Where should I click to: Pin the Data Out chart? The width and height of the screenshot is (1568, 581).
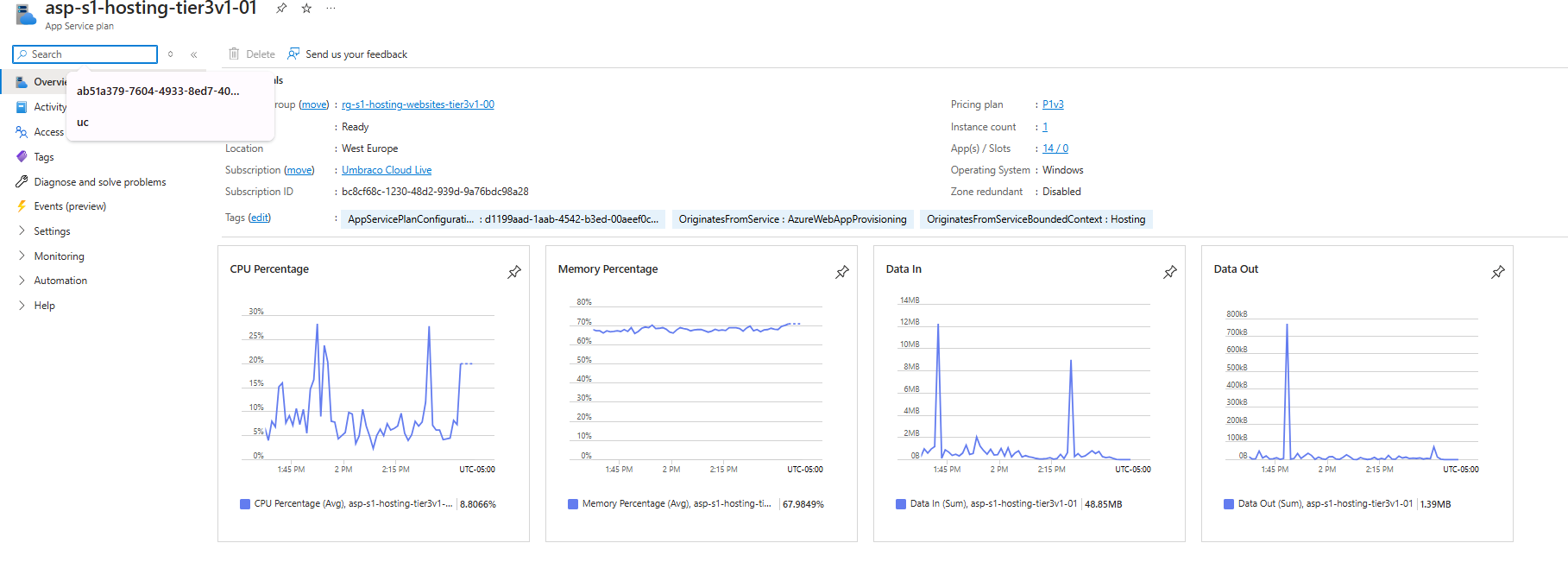[1498, 272]
